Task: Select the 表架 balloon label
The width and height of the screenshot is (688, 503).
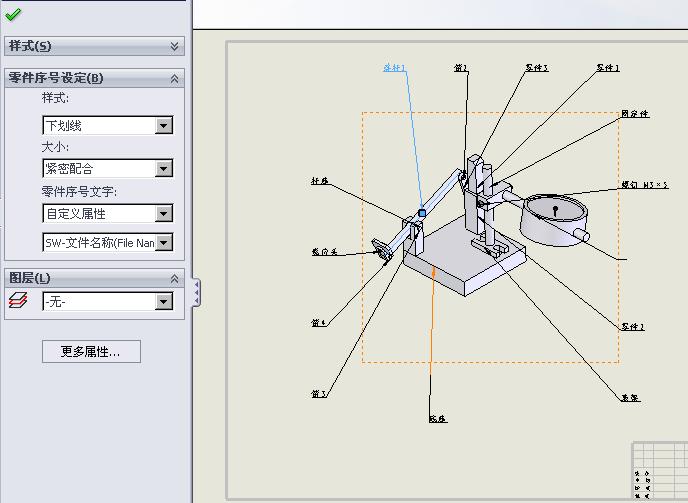Action: pos(631,398)
